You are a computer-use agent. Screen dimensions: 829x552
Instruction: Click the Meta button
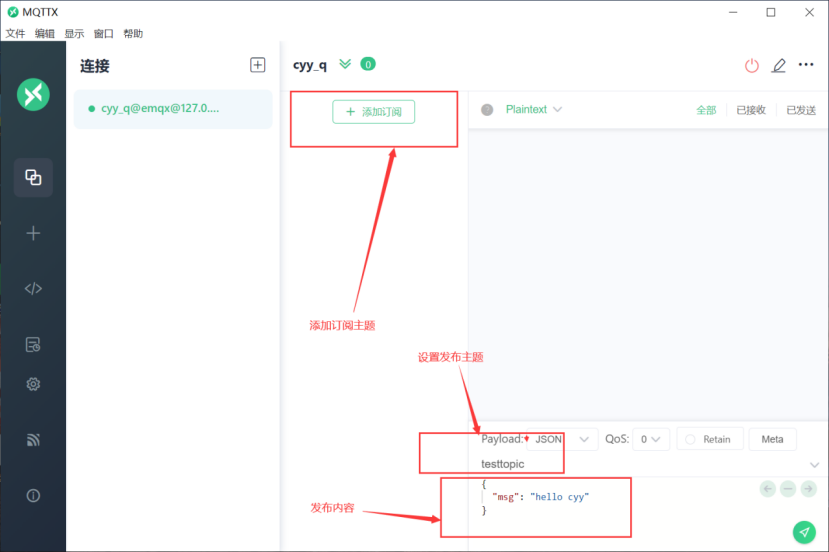tap(772, 439)
